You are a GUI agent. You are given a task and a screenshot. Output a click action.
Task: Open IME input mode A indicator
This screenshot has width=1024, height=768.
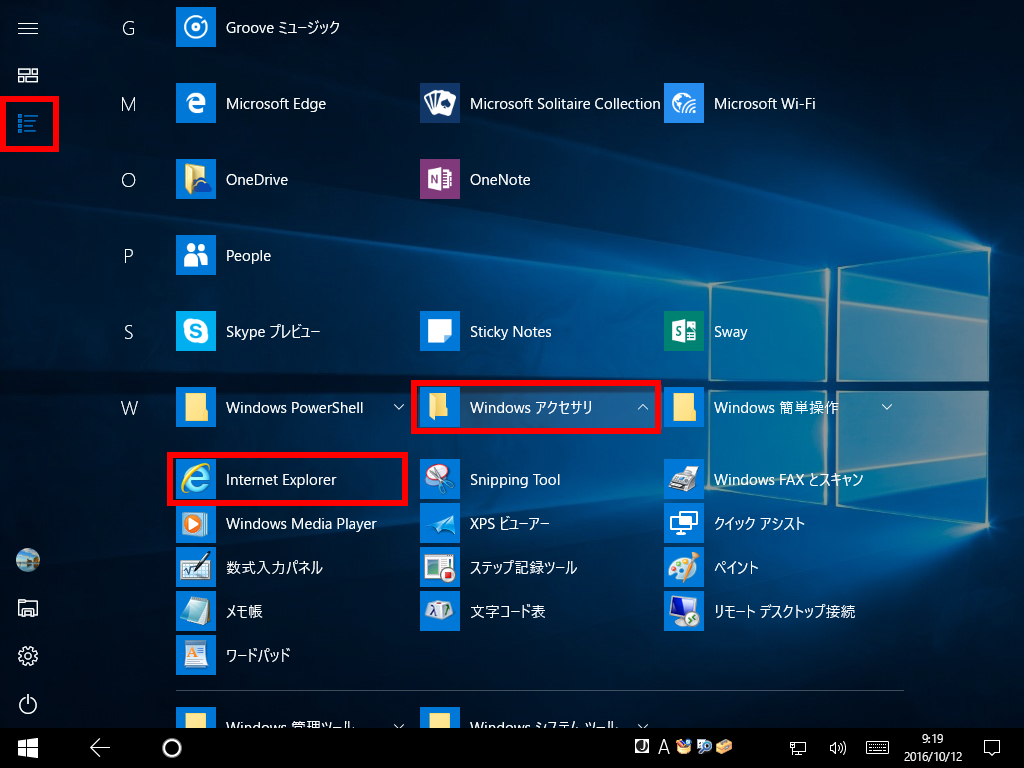[x=664, y=746]
